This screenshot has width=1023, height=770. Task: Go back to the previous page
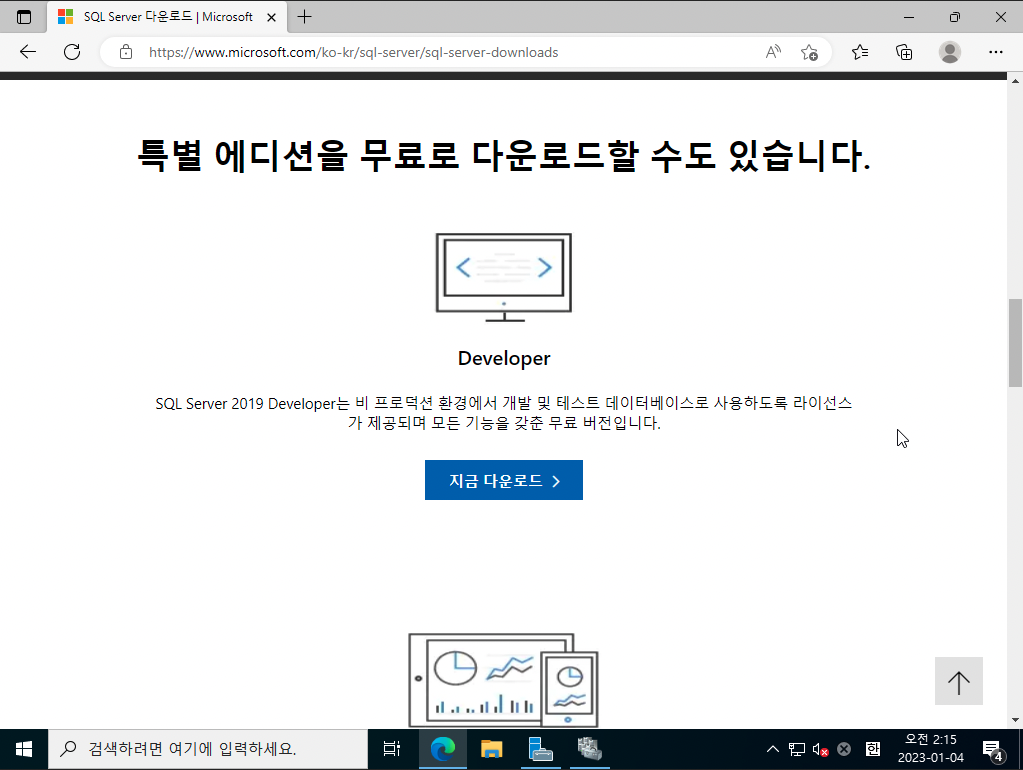click(x=28, y=52)
